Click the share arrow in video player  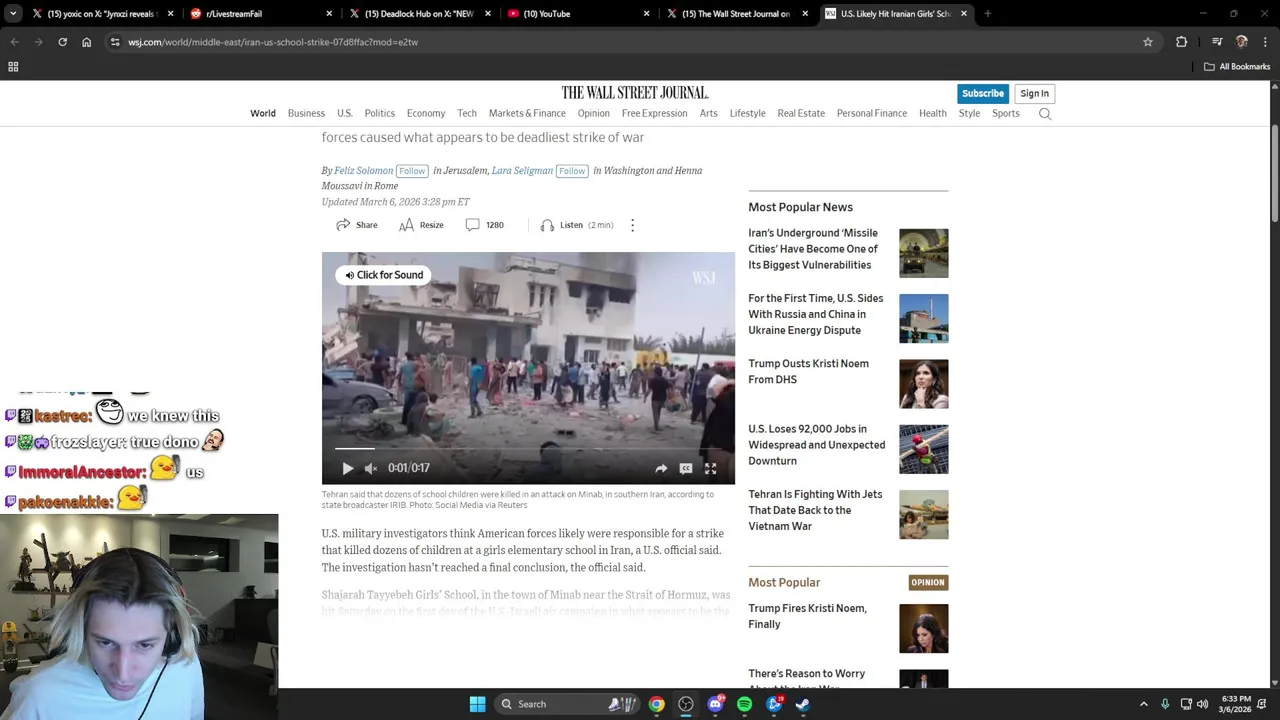point(661,468)
